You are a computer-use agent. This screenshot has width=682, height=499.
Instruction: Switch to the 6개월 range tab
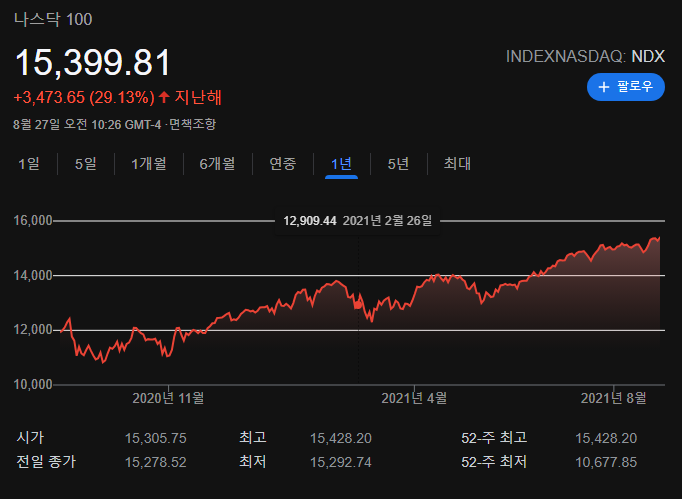(217, 164)
